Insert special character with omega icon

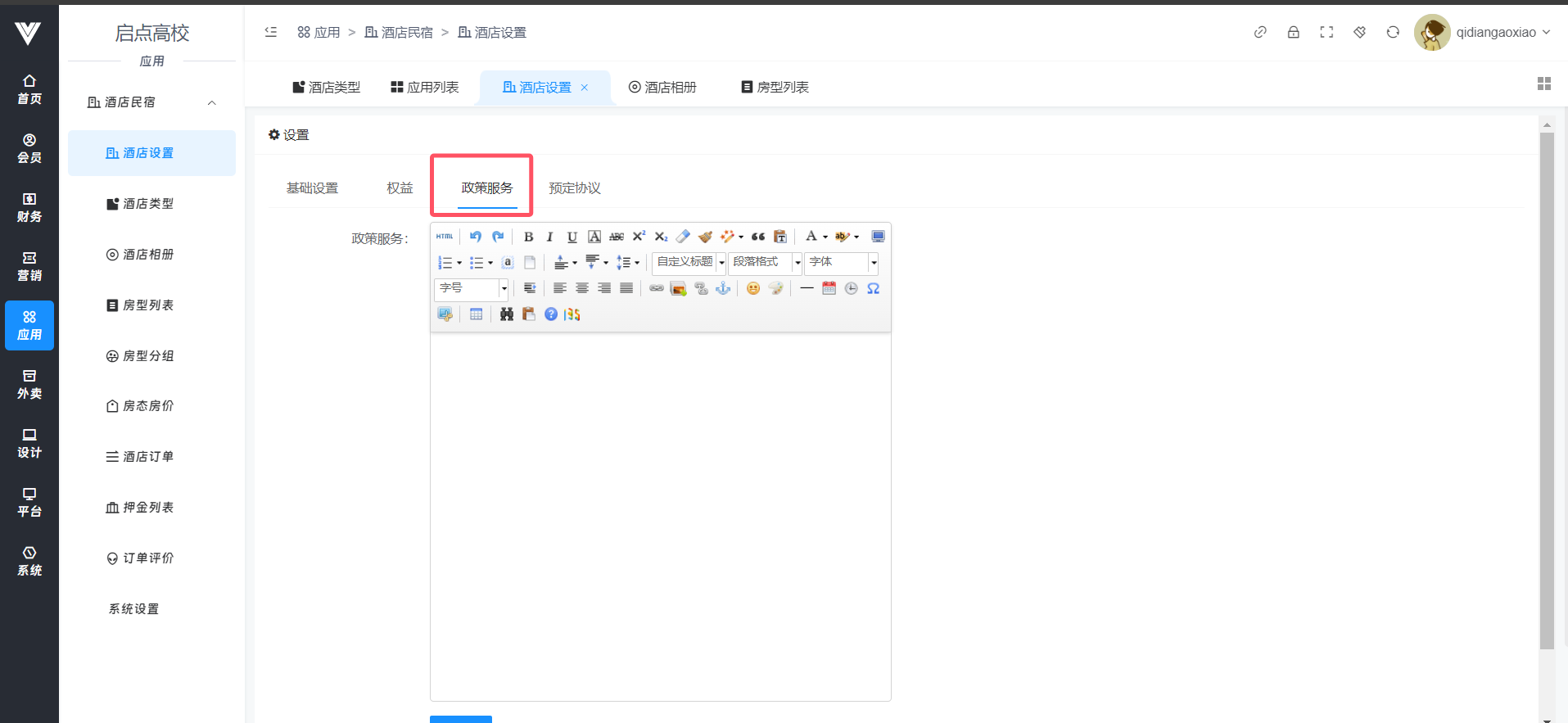[874, 288]
